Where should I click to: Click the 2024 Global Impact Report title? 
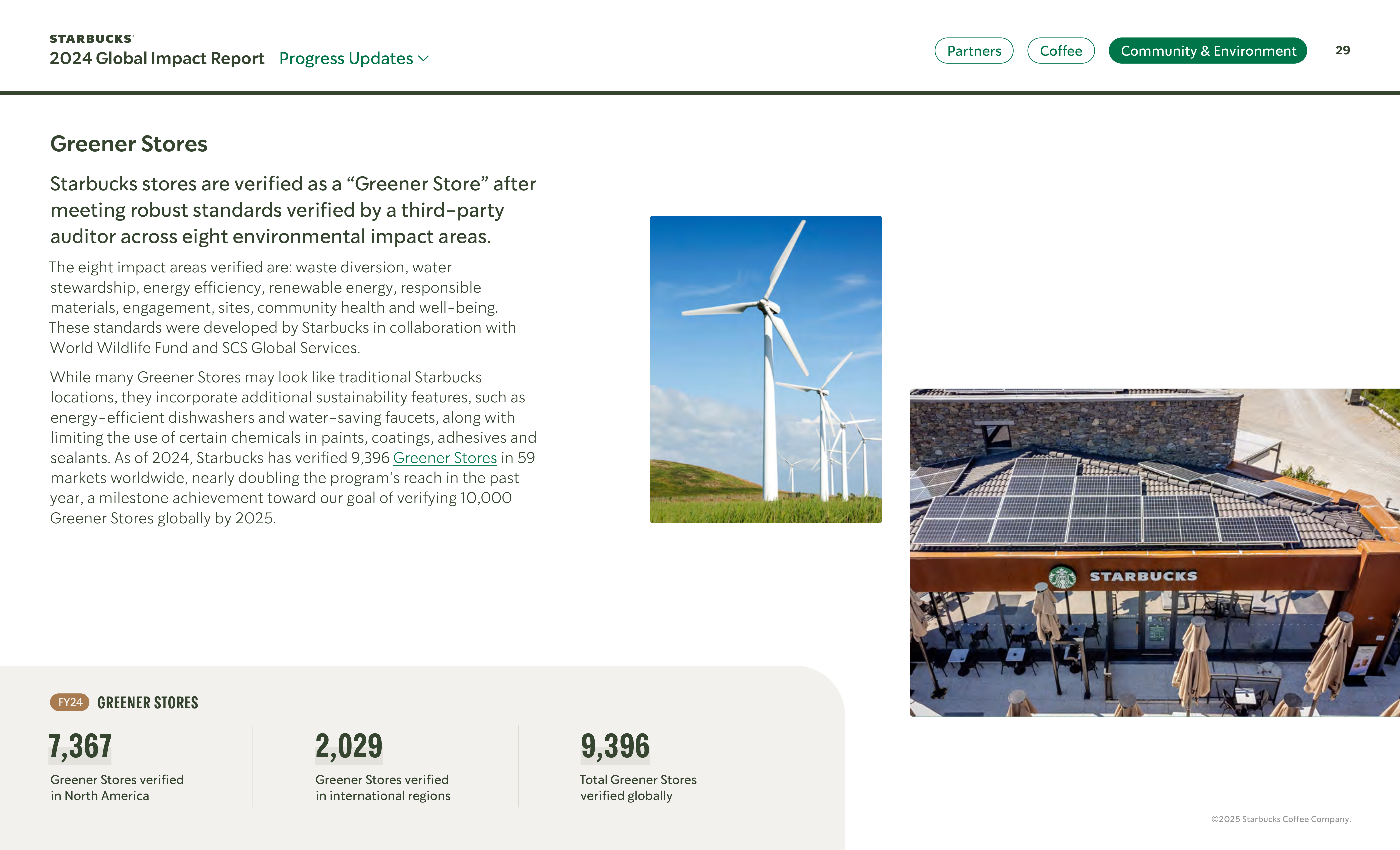coord(157,59)
